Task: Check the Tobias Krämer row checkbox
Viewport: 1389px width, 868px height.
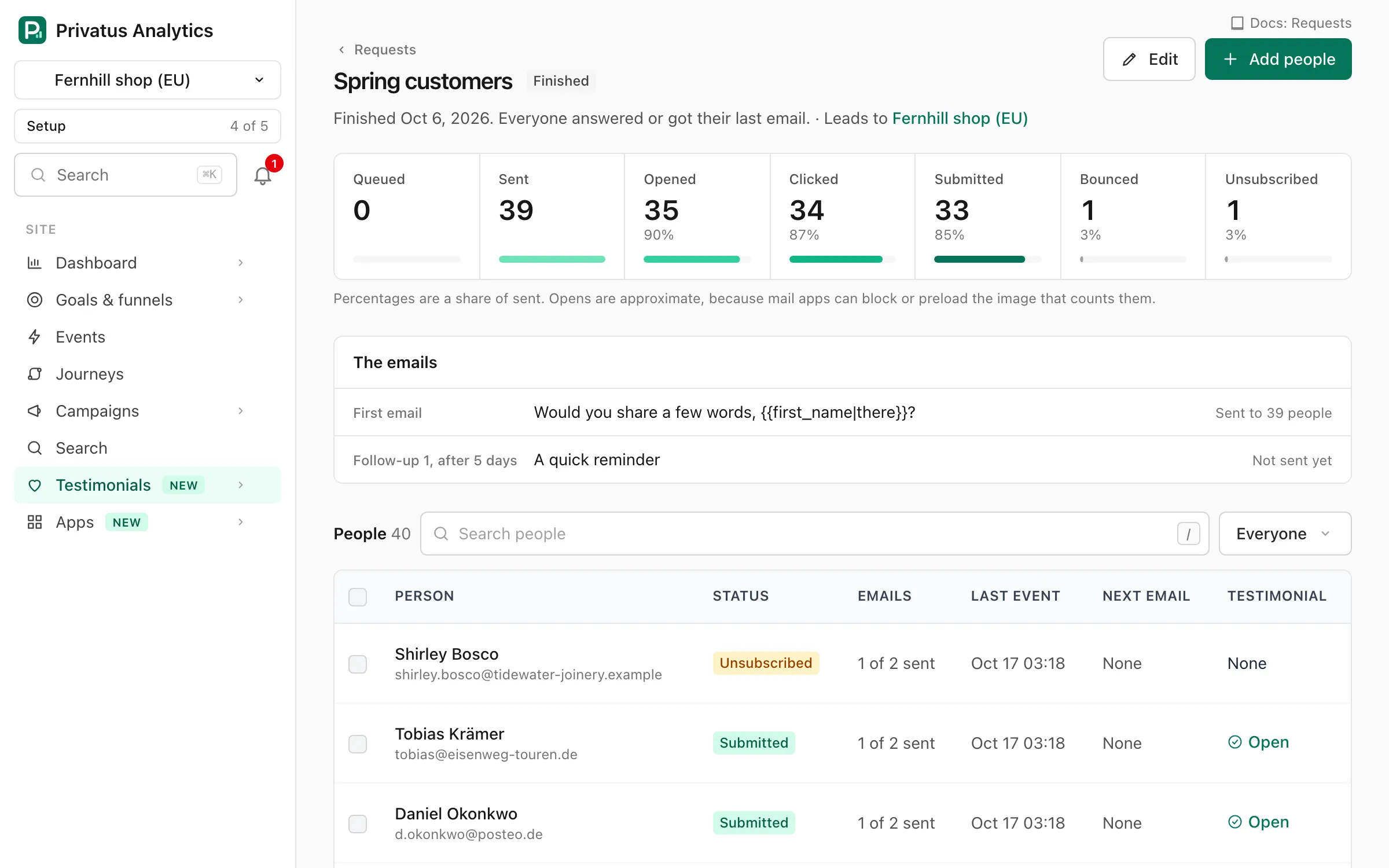Action: coord(358,744)
